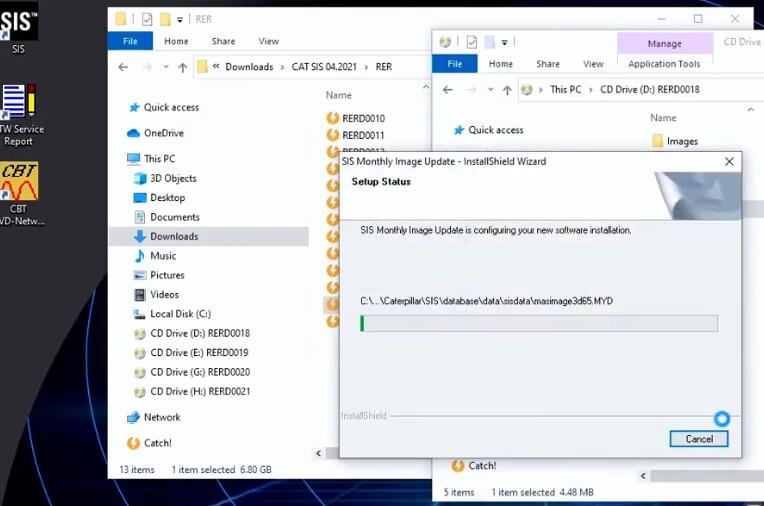Expand the address bar path overflow chevron
The width and height of the screenshot is (764, 506).
216,66
